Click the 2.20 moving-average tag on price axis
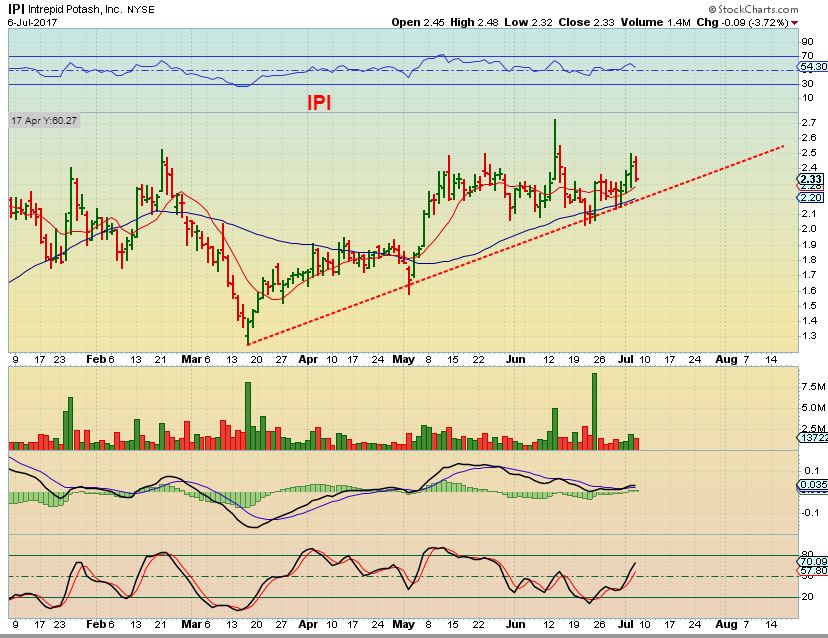This screenshot has height=638, width=828. (811, 198)
